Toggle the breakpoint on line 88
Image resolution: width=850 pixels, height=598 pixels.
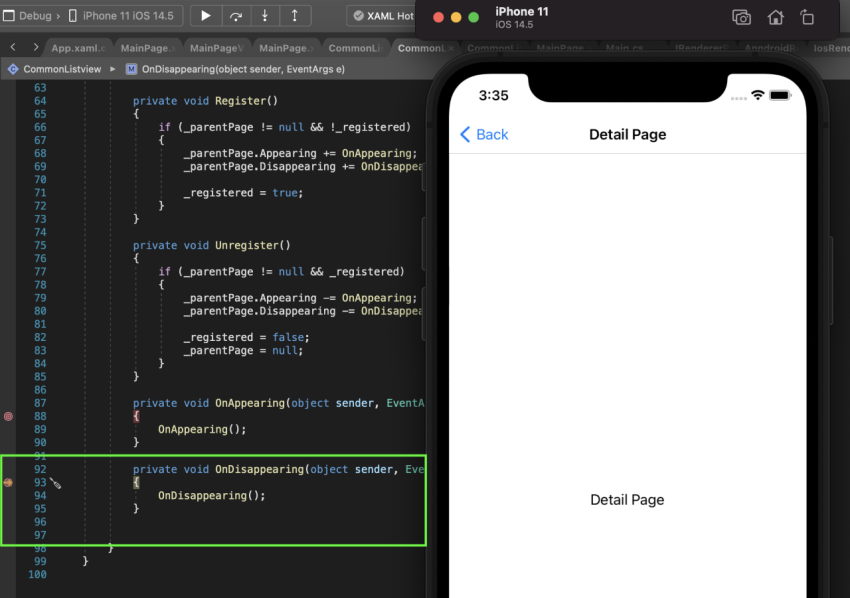coord(9,415)
